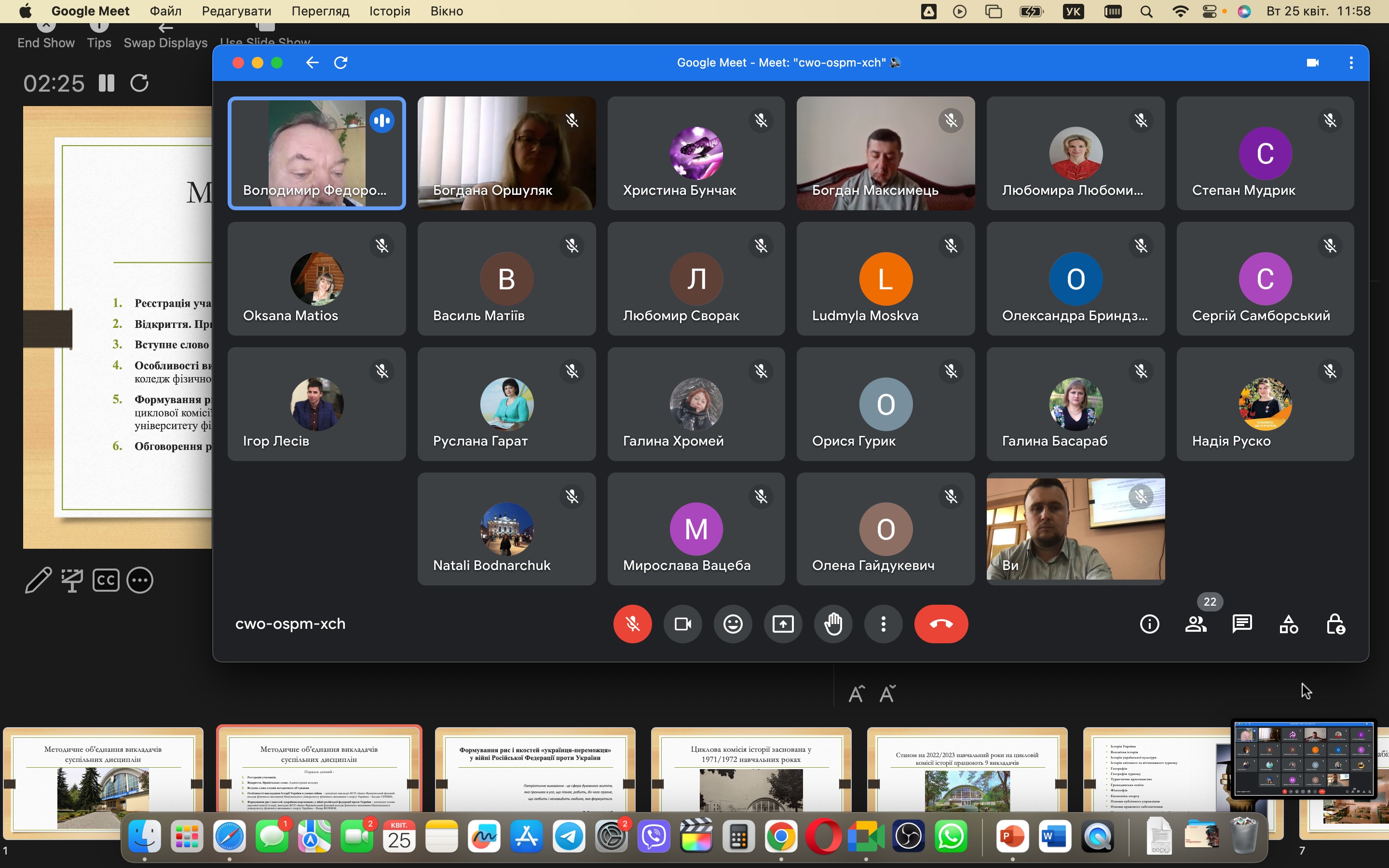This screenshot has width=1389, height=868.
Task: Reload the Meet window
Action: coord(341,63)
